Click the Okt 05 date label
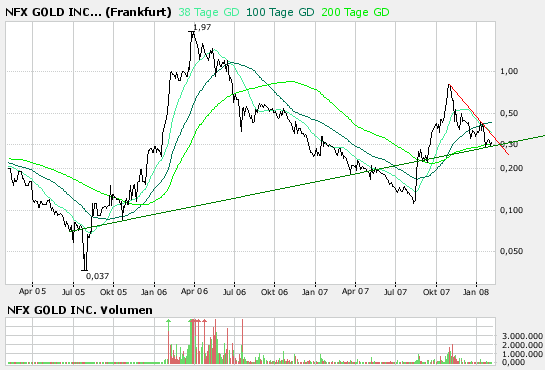This screenshot has height=384, width=545. [113, 292]
